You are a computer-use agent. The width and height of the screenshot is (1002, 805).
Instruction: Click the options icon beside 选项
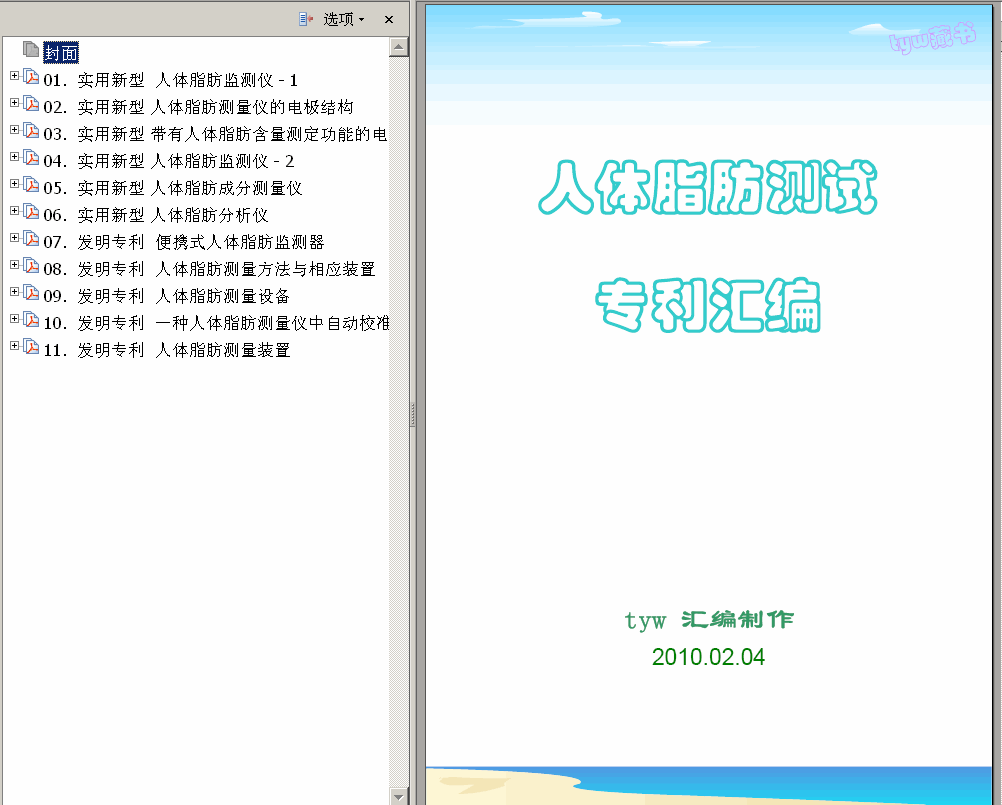click(307, 19)
